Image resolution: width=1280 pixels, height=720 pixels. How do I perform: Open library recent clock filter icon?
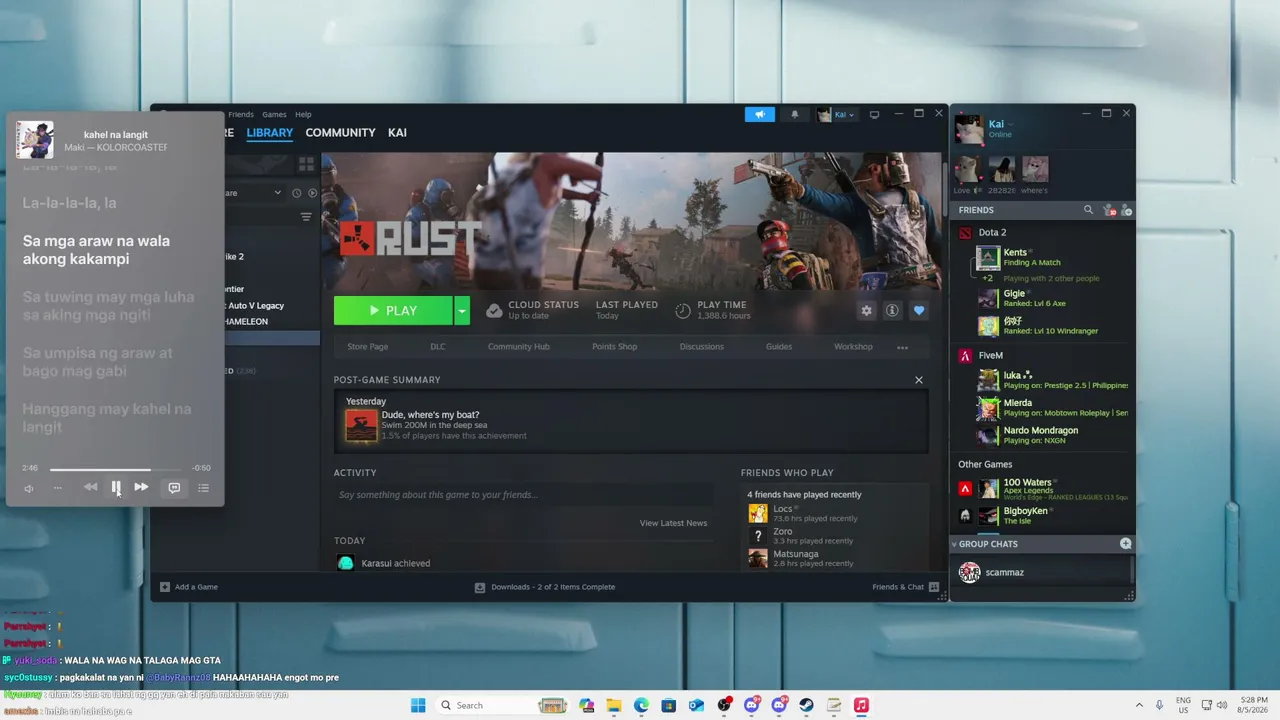(296, 193)
